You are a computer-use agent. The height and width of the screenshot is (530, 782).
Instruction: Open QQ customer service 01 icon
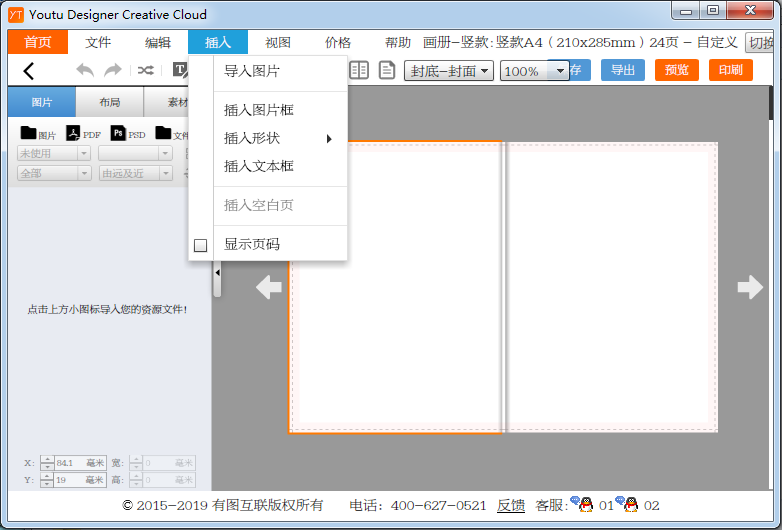pyautogui.click(x=585, y=505)
